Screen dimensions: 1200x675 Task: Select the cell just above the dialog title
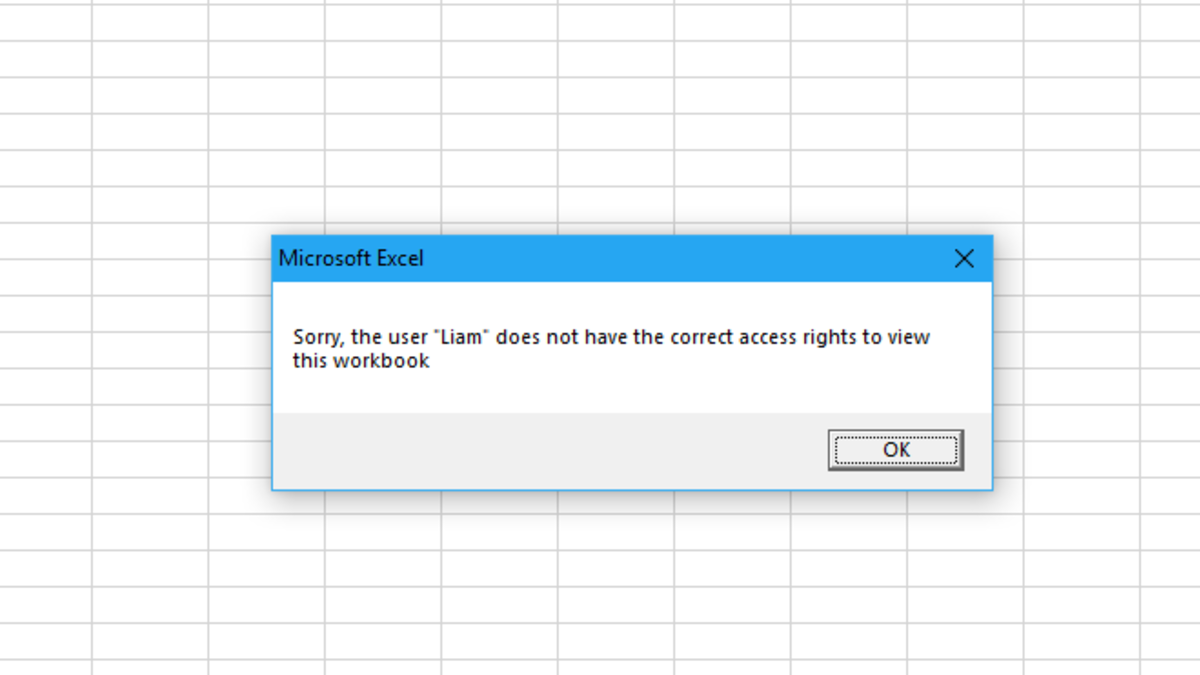(382, 205)
